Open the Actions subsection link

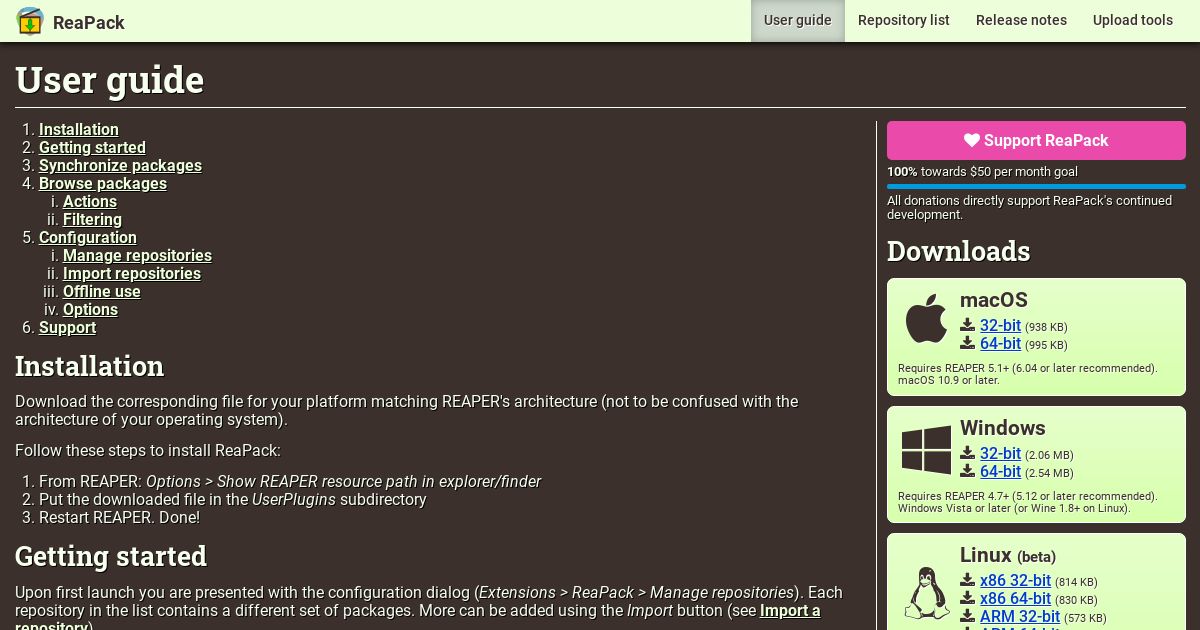tap(90, 201)
